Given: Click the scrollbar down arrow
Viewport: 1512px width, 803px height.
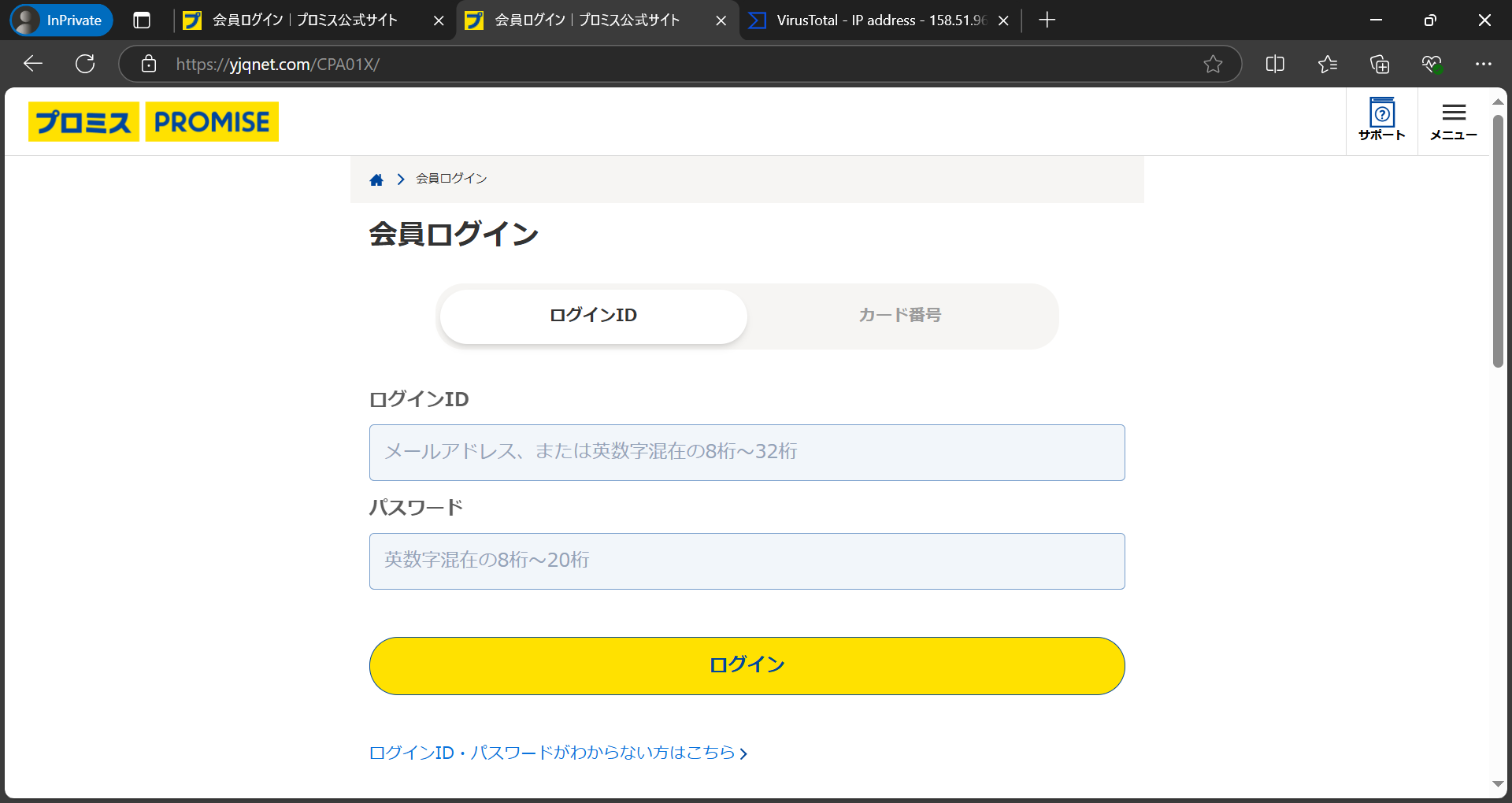Looking at the screenshot, I should (x=1498, y=784).
